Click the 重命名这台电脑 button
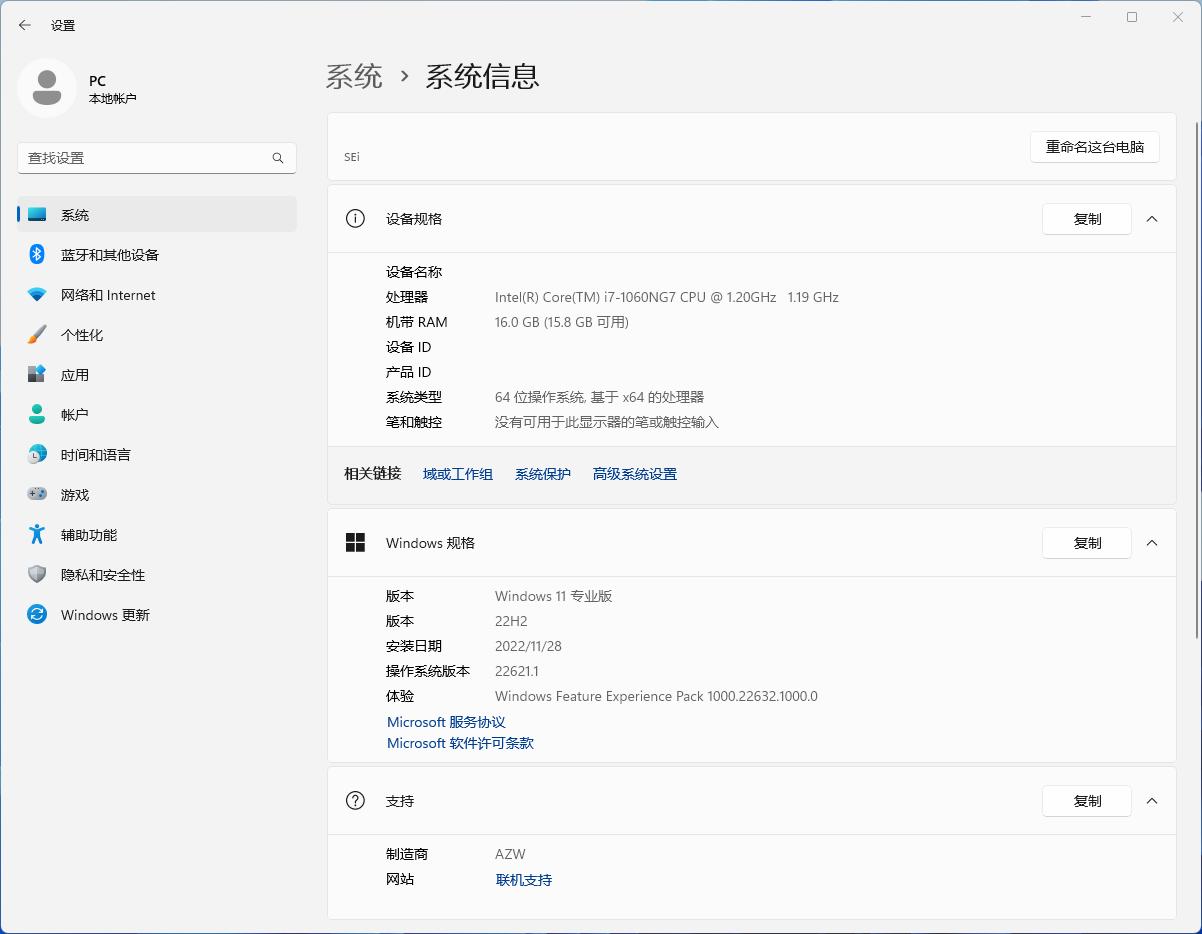 1094,147
